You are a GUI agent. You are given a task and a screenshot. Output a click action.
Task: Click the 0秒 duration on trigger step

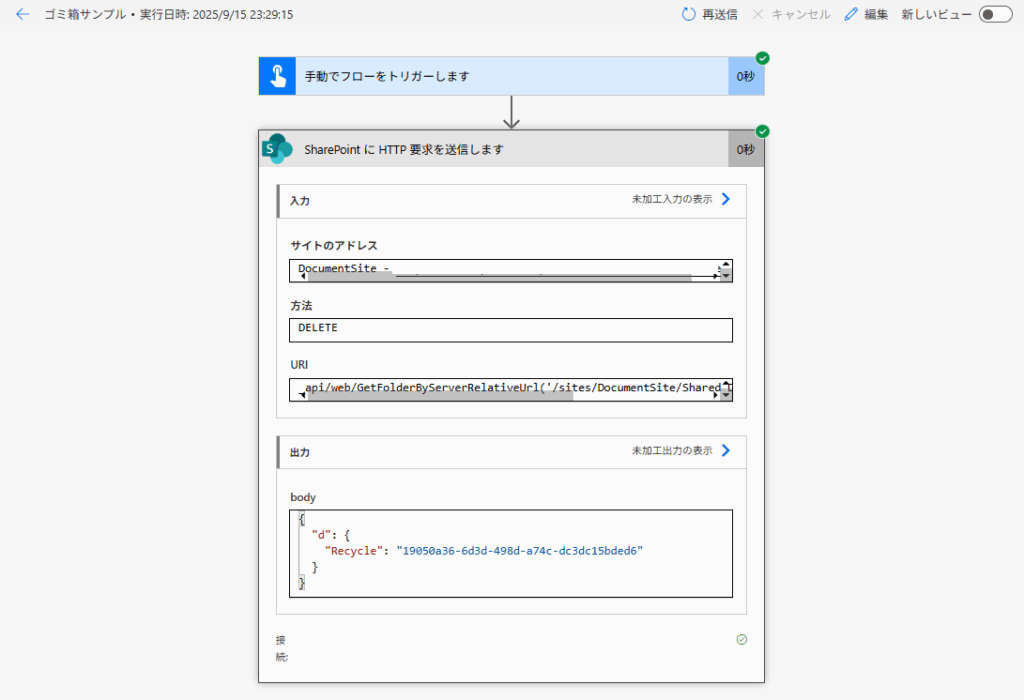pyautogui.click(x=746, y=76)
